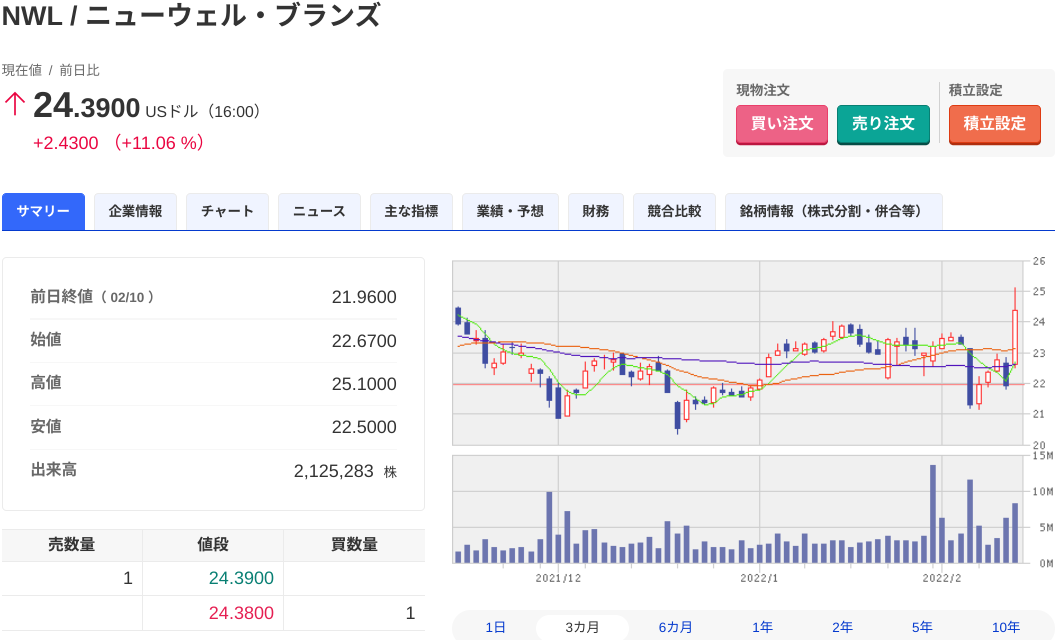The image size is (1057, 640).
Task: Click the 高値 value 25.1000
Action: pyautogui.click(x=363, y=384)
